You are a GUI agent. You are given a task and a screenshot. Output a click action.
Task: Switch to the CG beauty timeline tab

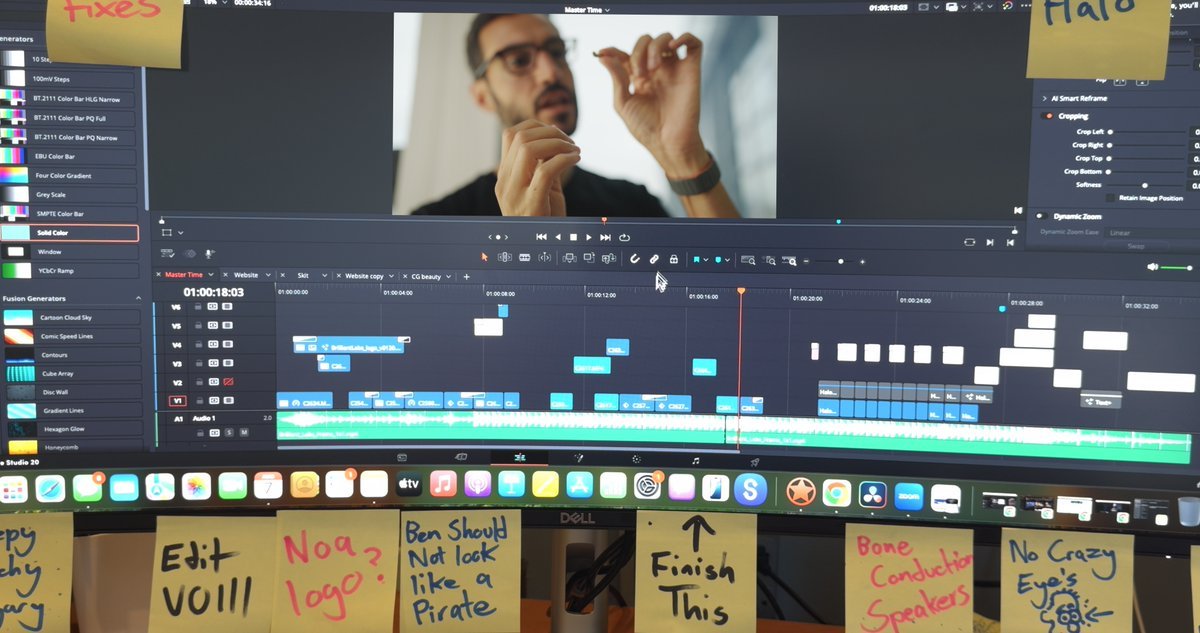[x=425, y=276]
